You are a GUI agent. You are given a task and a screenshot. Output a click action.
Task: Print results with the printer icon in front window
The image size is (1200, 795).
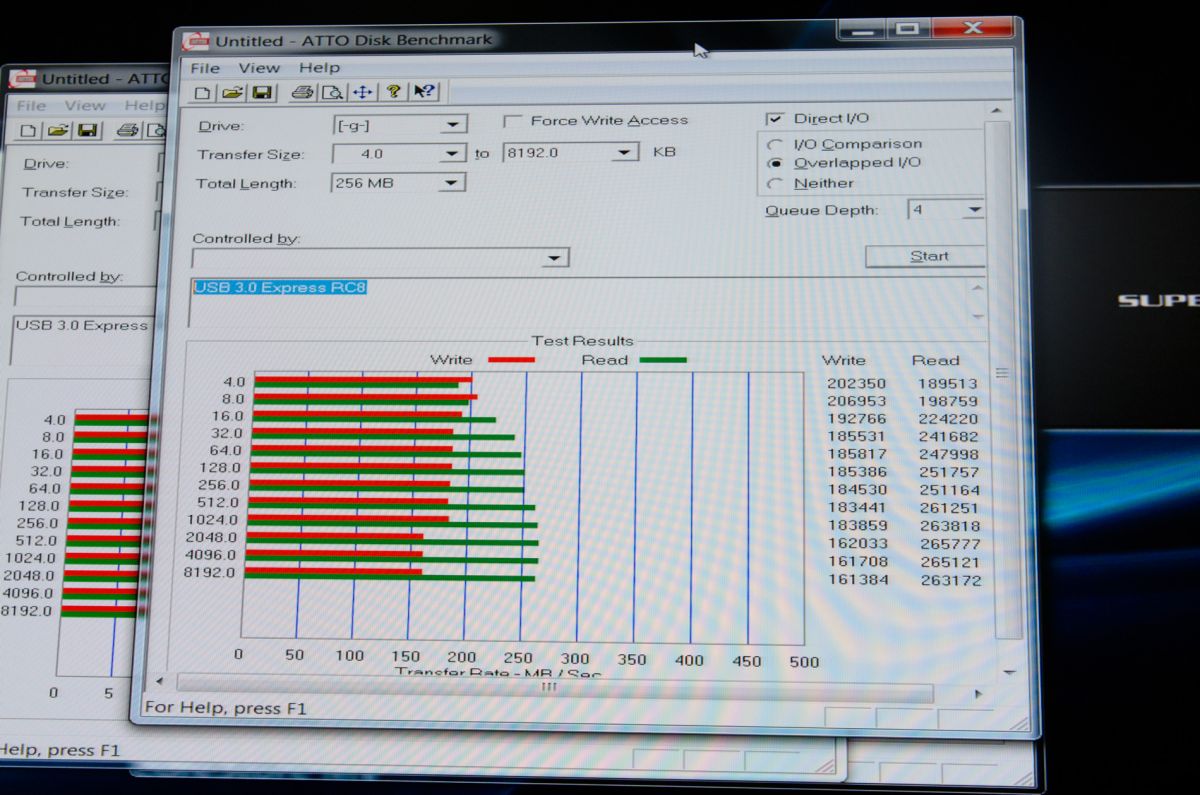pyautogui.click(x=301, y=93)
